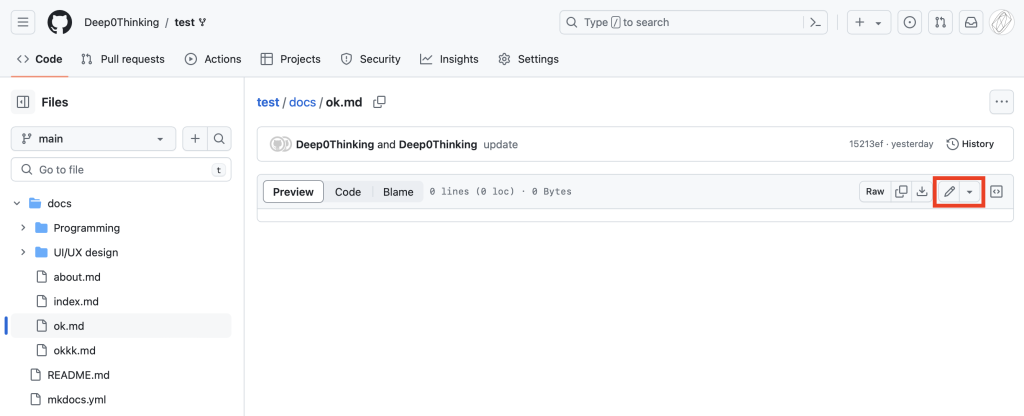Copy raw file contents icon
This screenshot has width=1024, height=416.
tap(901, 192)
